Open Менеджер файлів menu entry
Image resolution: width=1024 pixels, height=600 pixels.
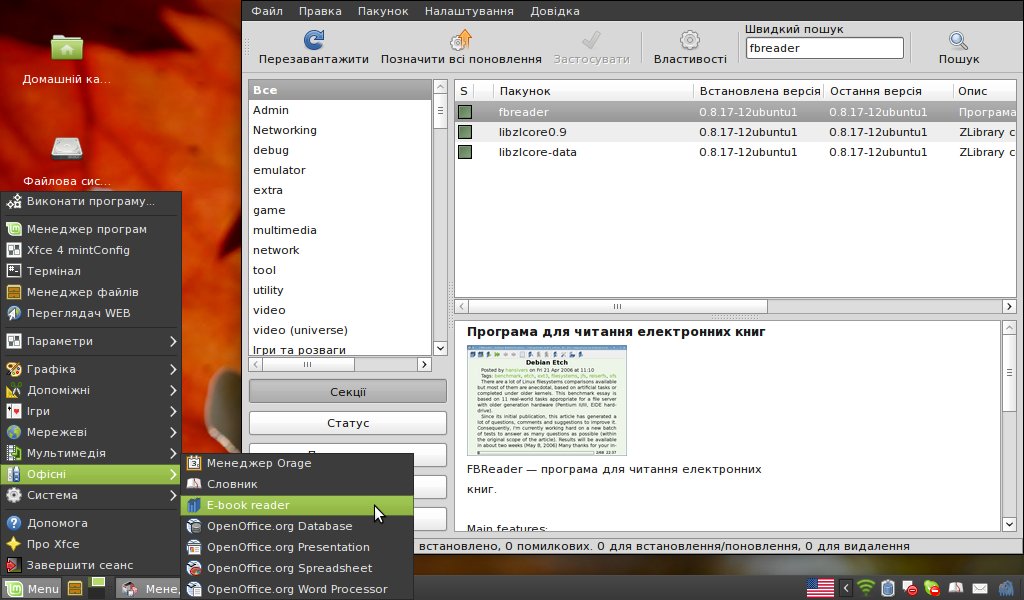pos(91,292)
